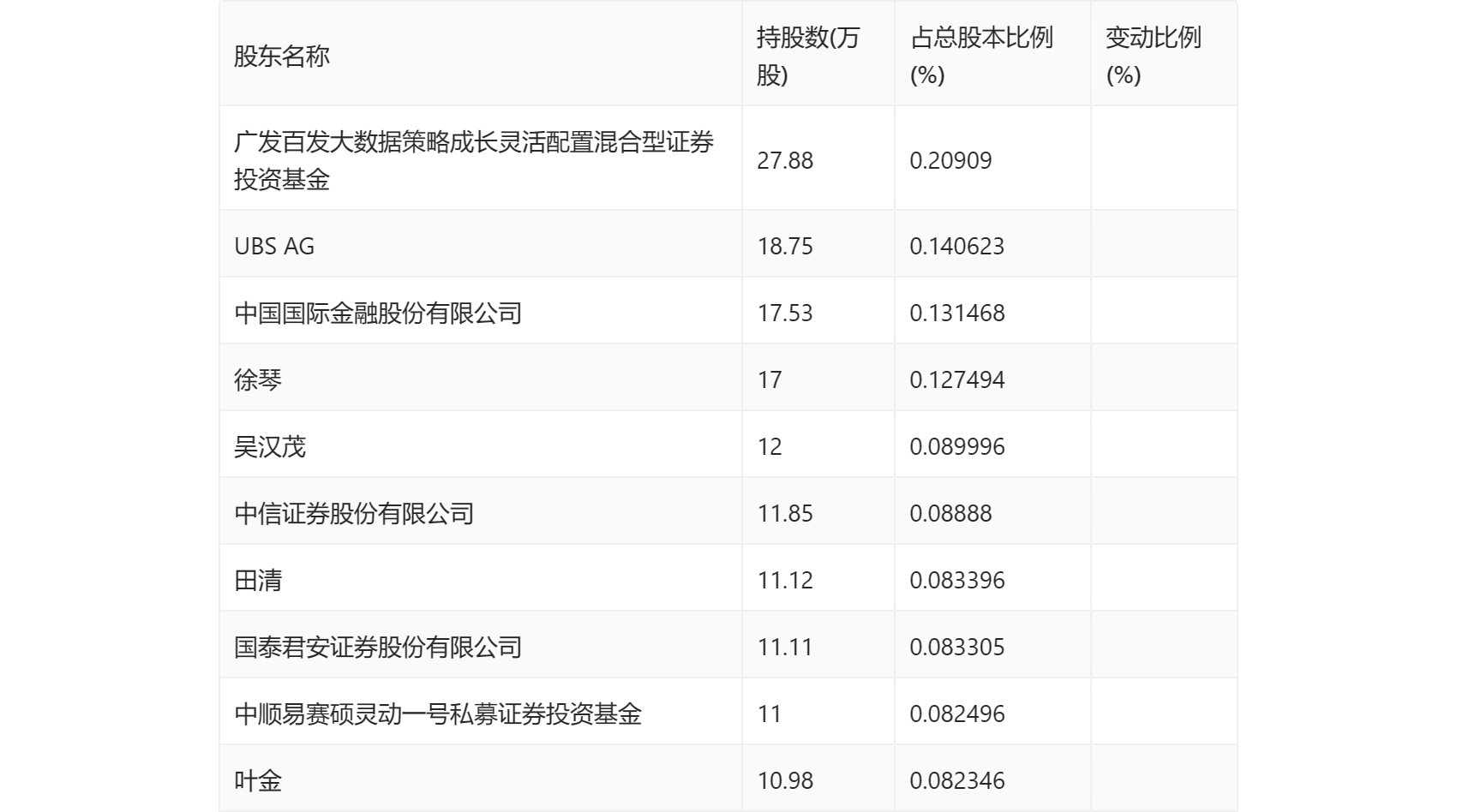Viewport: 1457px width, 812px height.
Task: Select the 18.75 holding cell
Action: [x=785, y=246]
